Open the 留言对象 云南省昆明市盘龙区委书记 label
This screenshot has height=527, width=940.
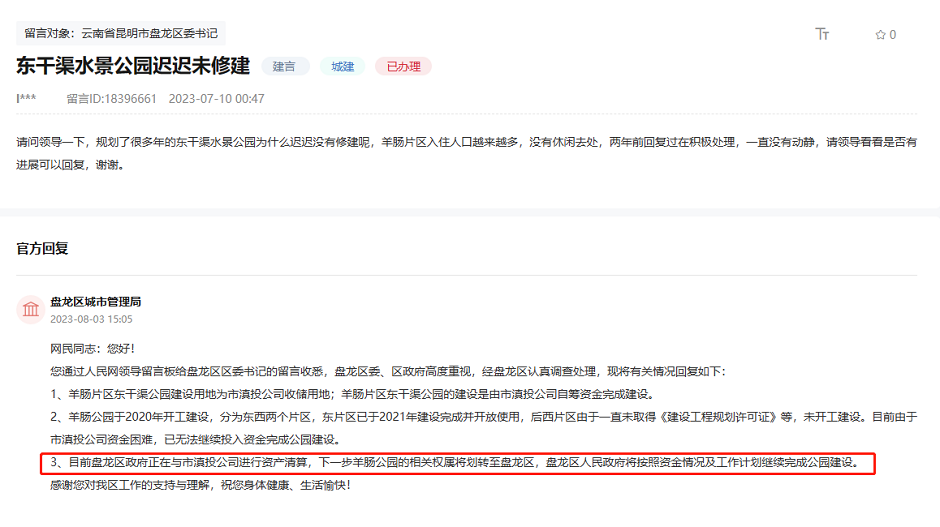click(121, 33)
